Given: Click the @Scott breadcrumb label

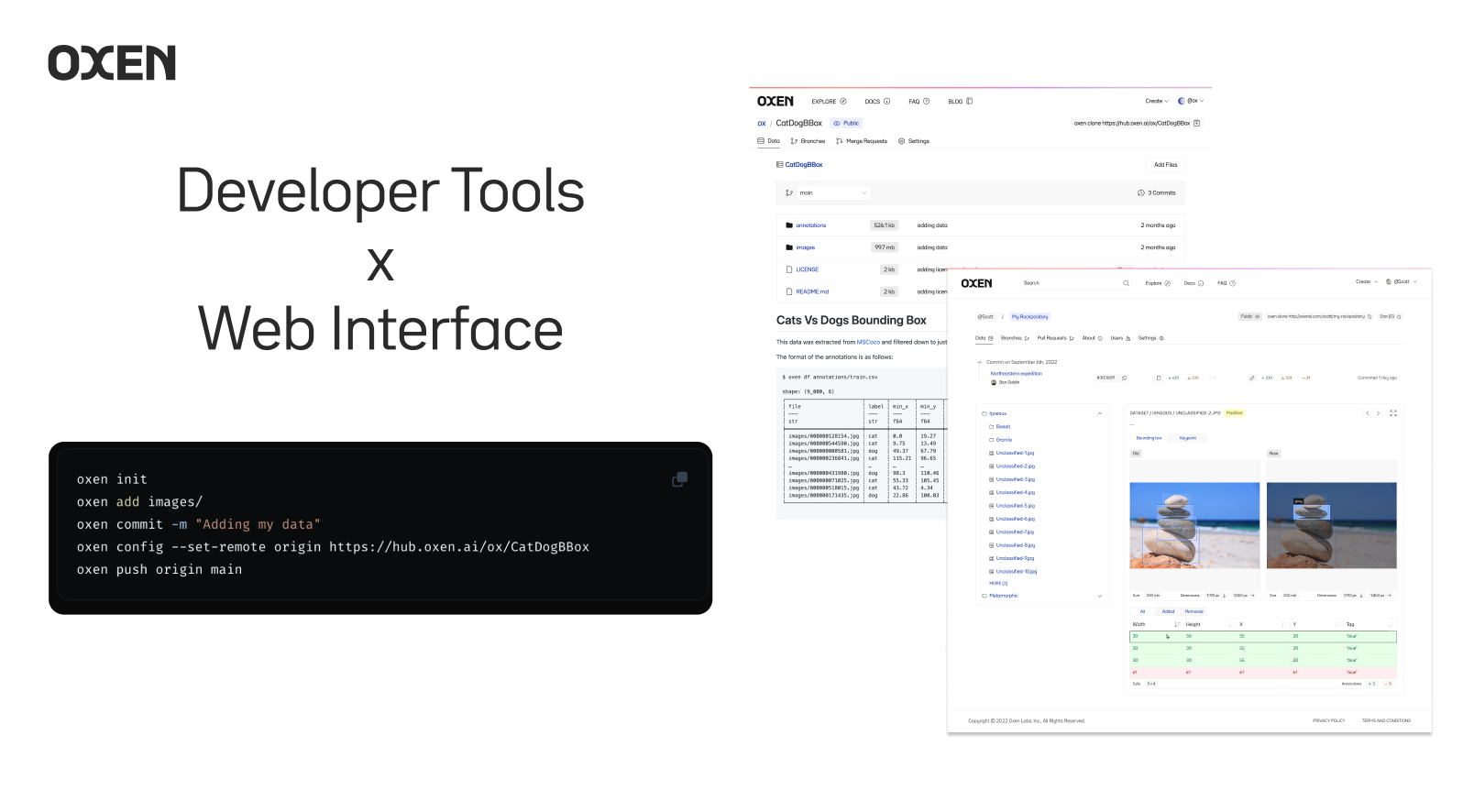Looking at the screenshot, I should pos(985,317).
